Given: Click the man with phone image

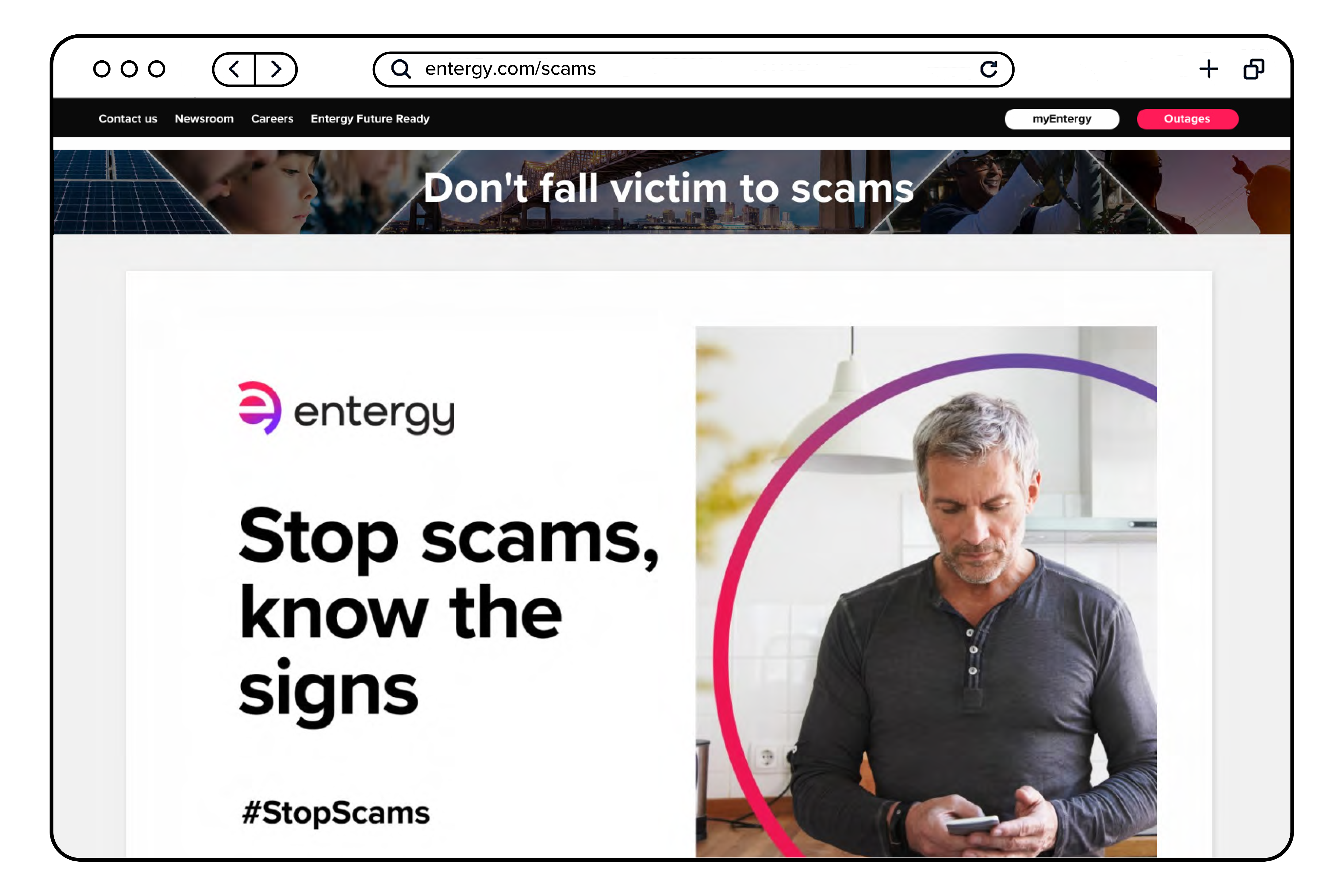Looking at the screenshot, I should point(926,591).
